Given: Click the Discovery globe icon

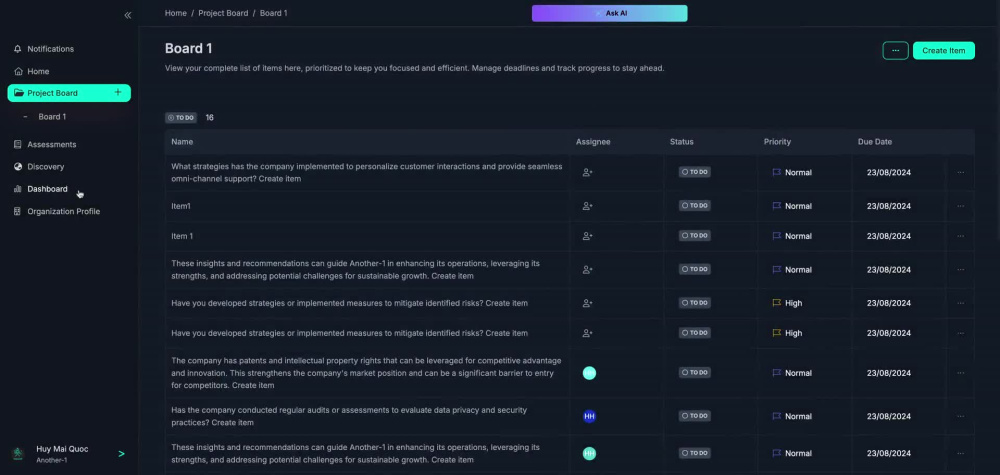Looking at the screenshot, I should (18, 167).
